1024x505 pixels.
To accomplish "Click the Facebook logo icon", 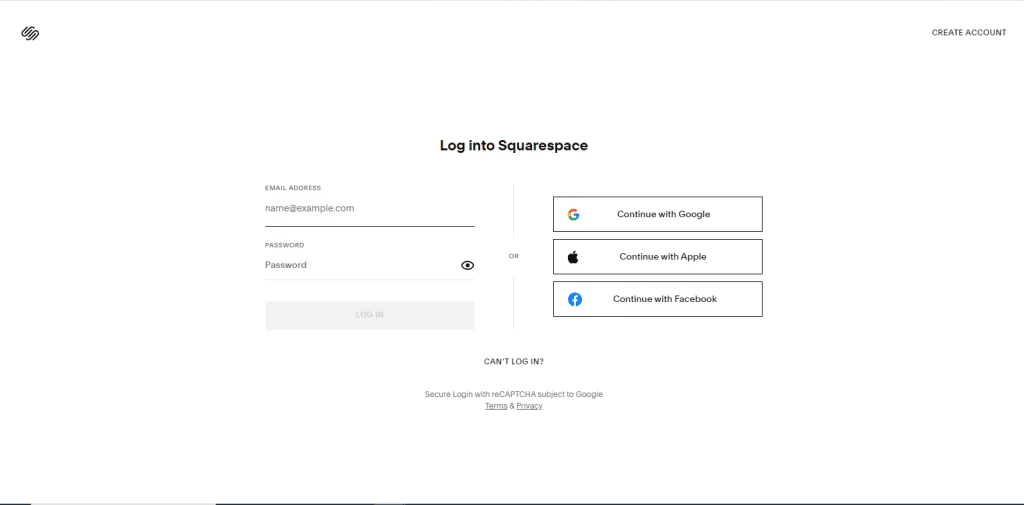I will click(575, 299).
